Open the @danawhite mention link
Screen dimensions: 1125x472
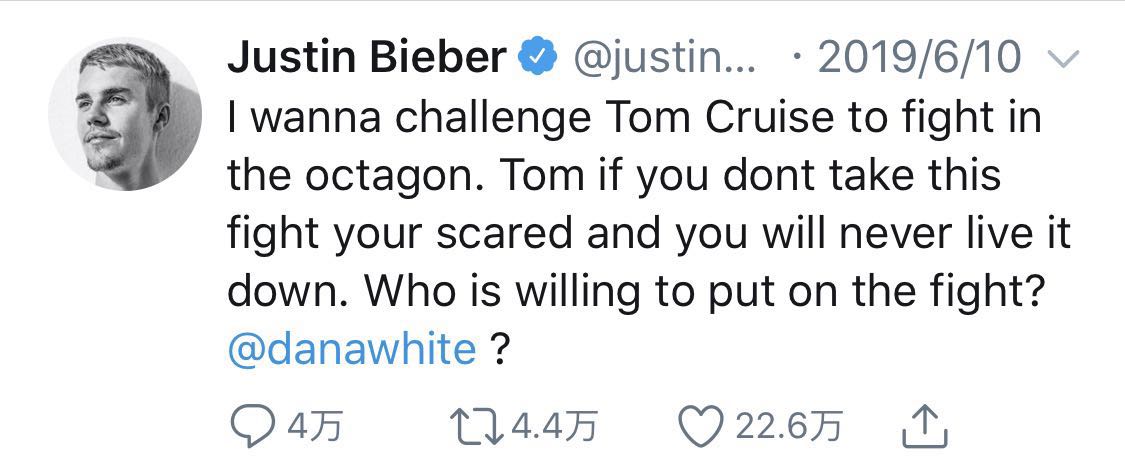[x=352, y=350]
